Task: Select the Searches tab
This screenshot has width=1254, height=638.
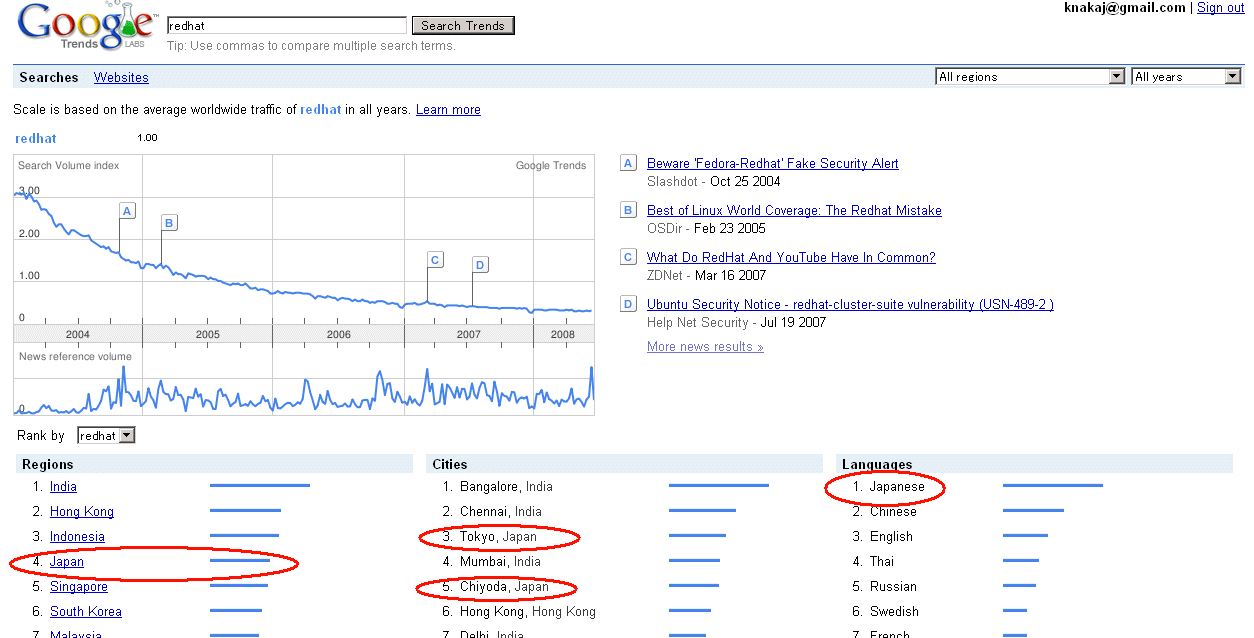Action: tap(49, 77)
